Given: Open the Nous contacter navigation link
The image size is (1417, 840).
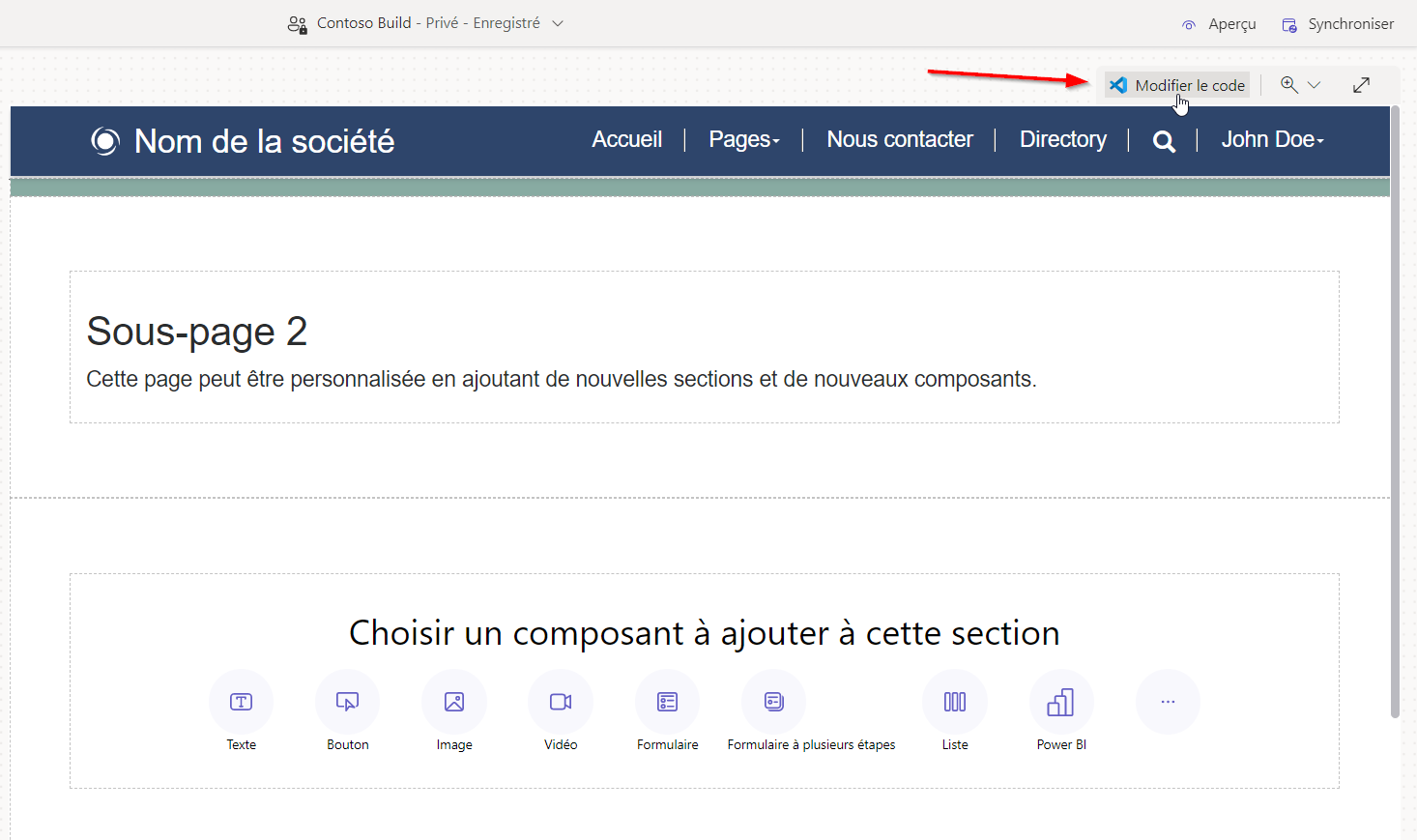Looking at the screenshot, I should click(x=900, y=140).
